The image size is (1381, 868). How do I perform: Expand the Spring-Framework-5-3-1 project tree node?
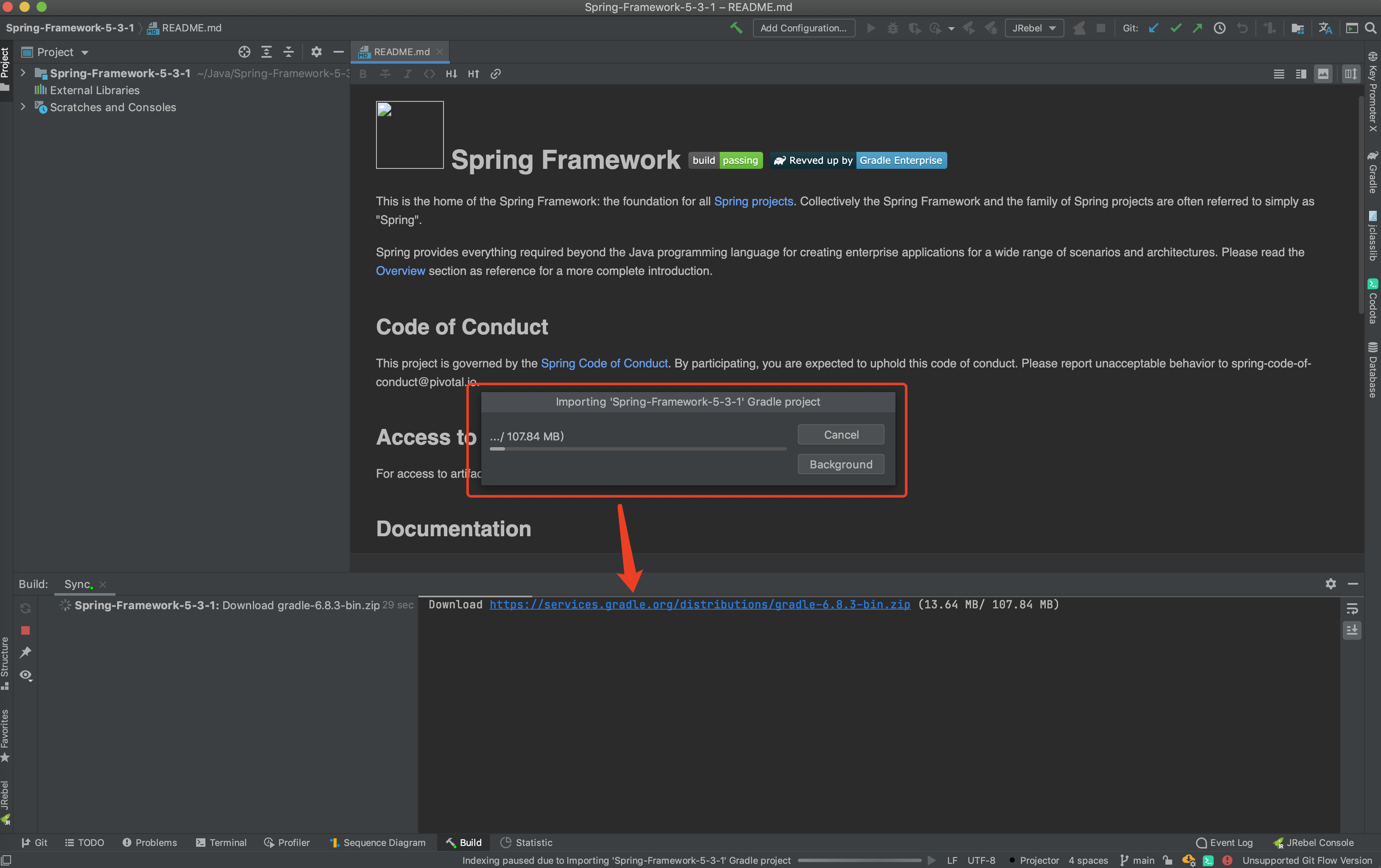coord(23,73)
